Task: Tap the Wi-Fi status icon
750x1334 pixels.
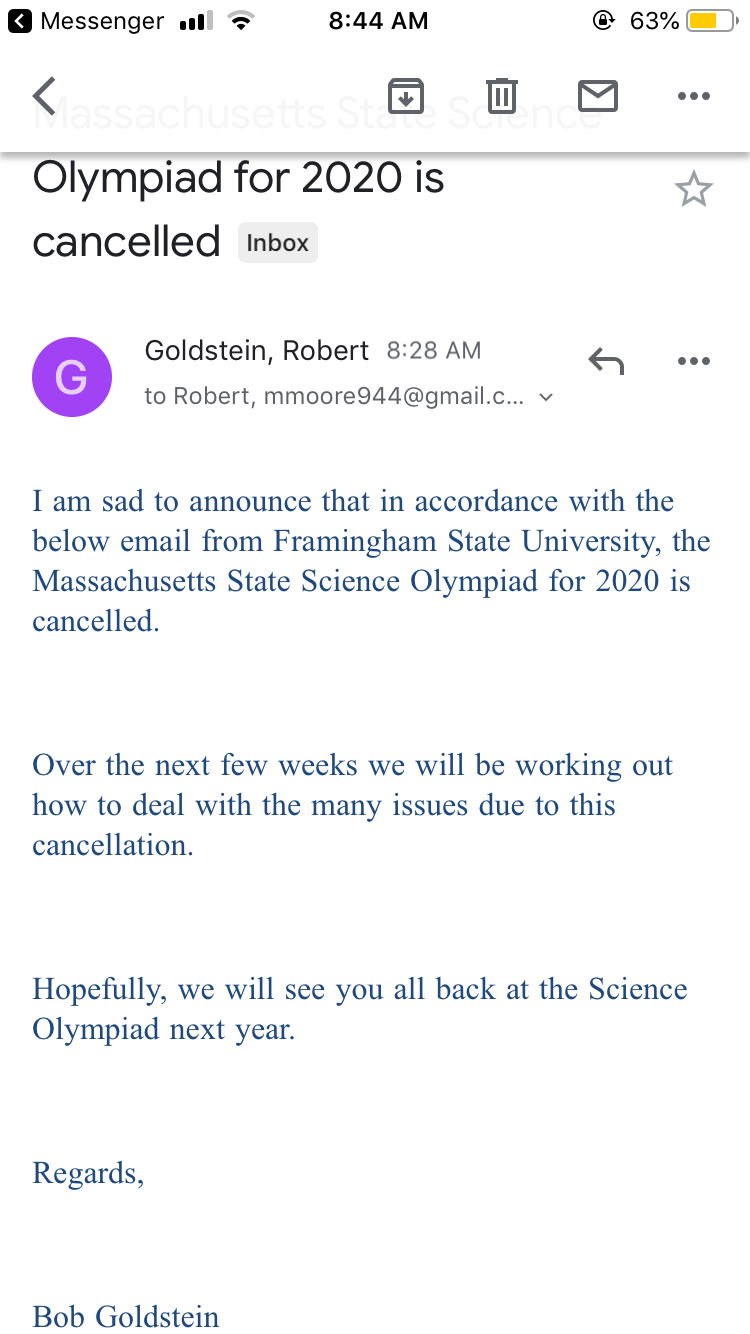Action: pos(239,21)
